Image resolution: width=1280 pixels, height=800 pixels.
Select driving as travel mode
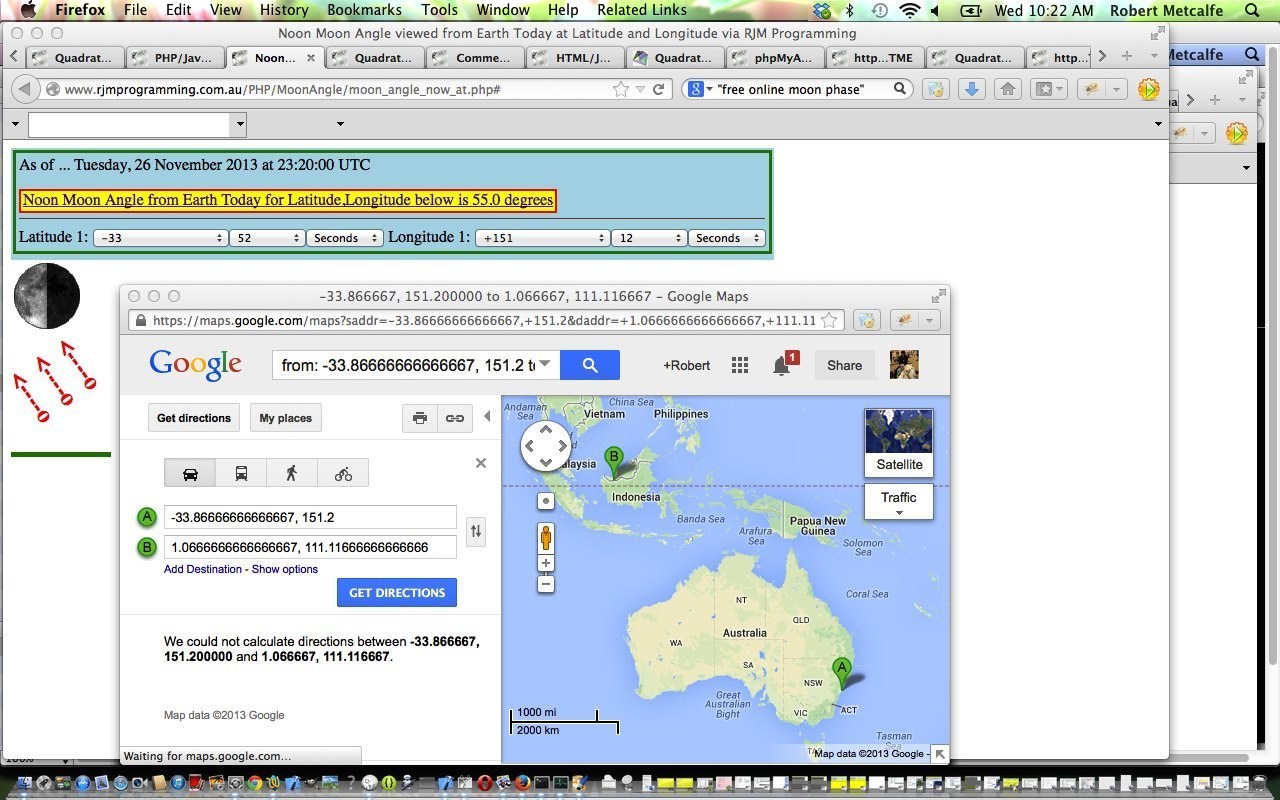pos(190,473)
